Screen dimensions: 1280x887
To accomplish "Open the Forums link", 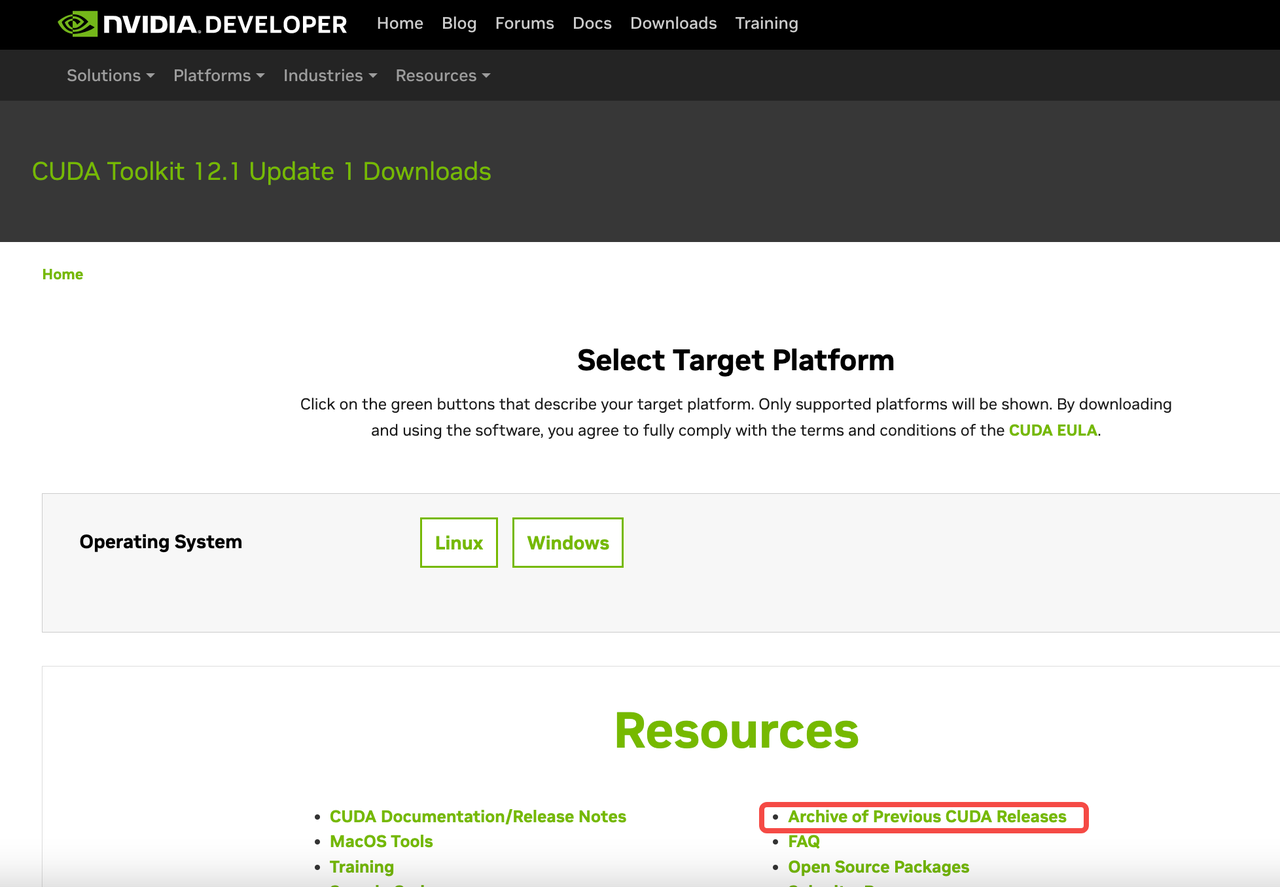I will point(524,23).
